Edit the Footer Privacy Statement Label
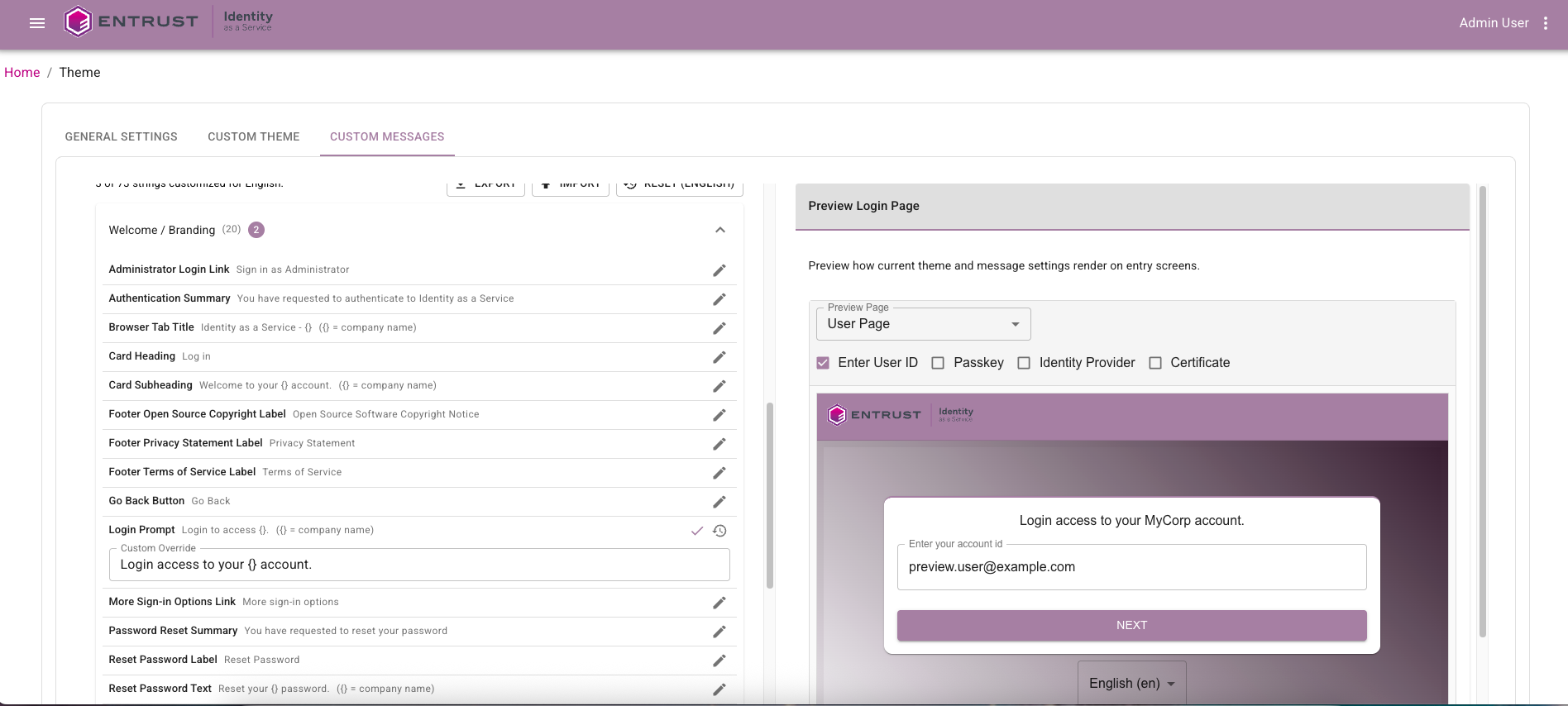 719,444
